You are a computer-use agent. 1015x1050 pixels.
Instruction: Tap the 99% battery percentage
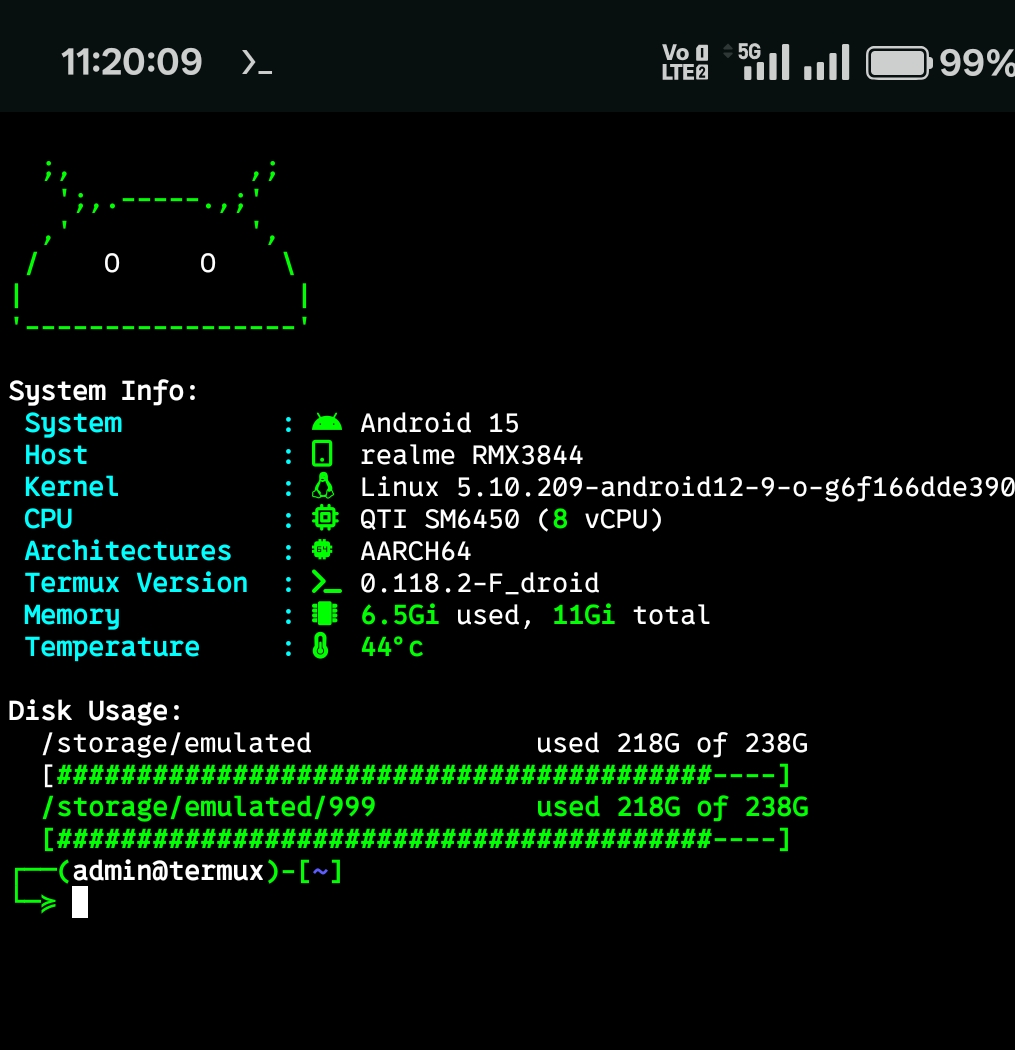coord(977,63)
